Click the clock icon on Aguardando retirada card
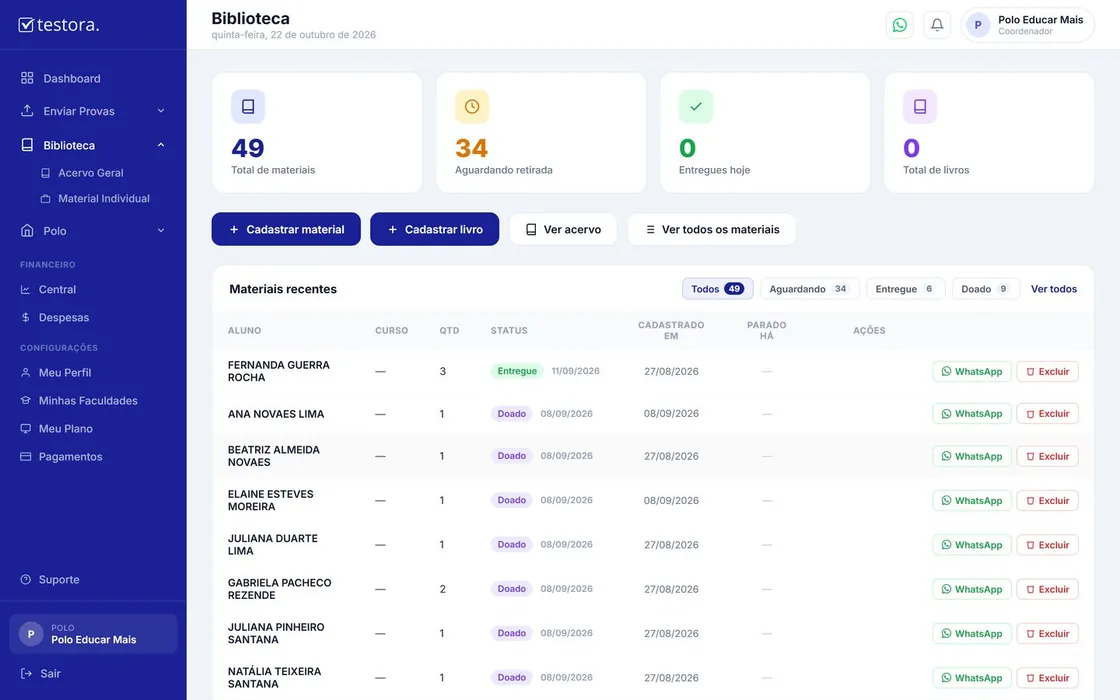 click(471, 106)
